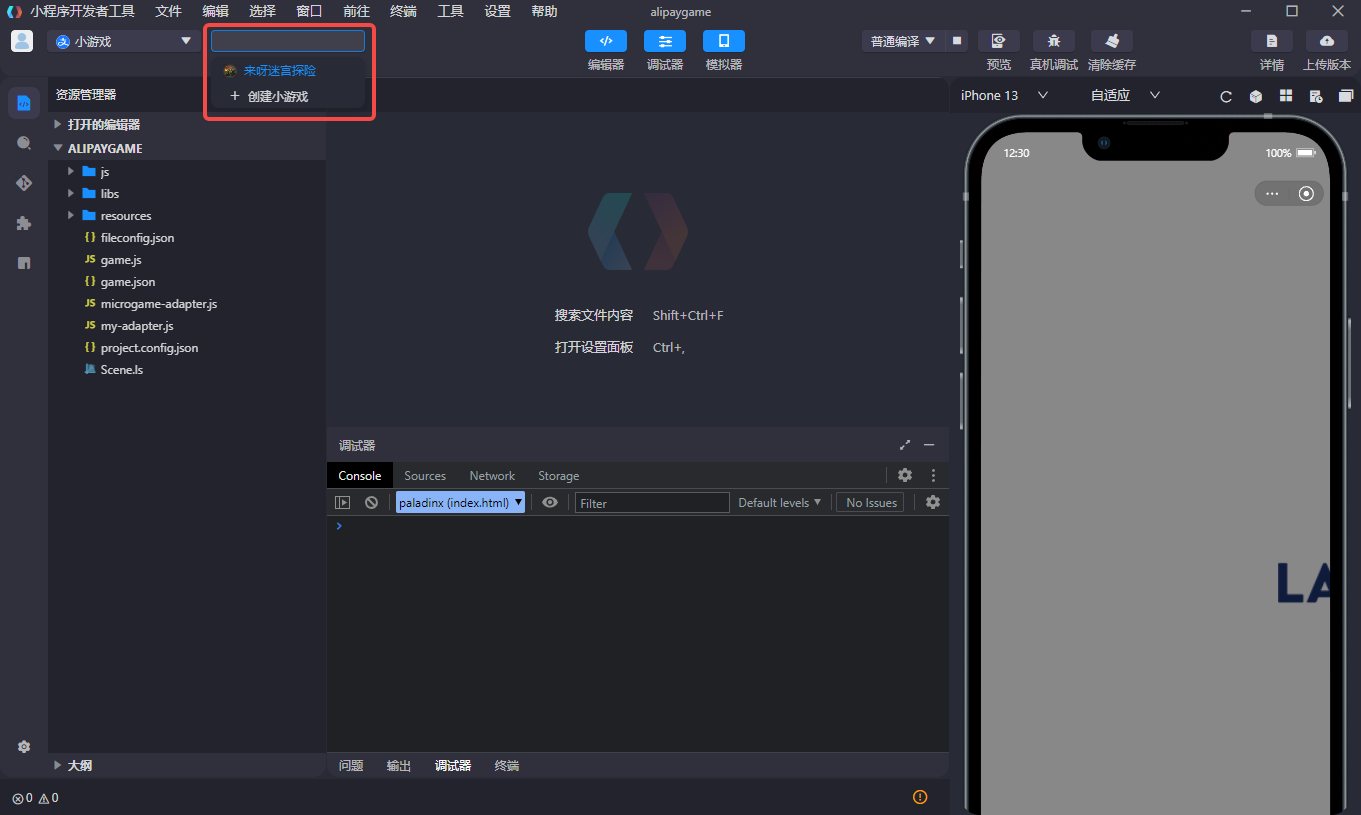
Task: Switch to the Network tab
Action: coord(492,476)
